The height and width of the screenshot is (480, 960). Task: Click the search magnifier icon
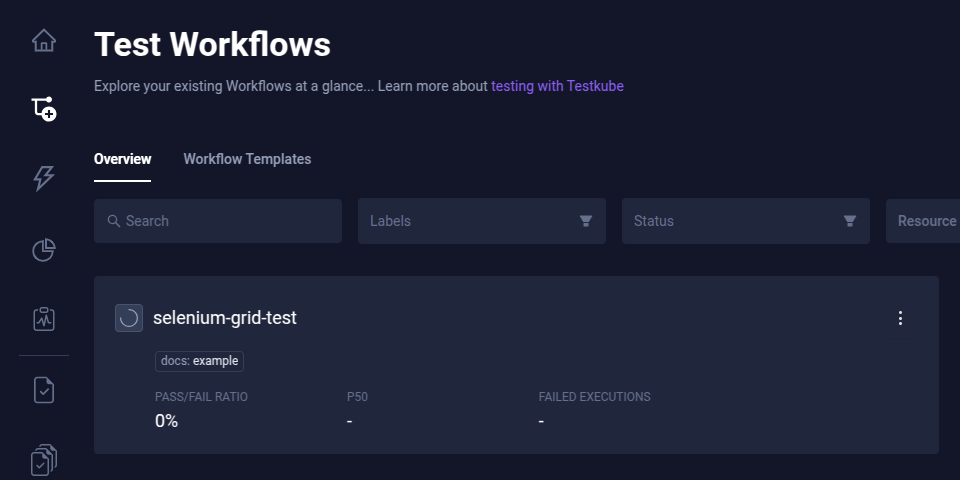pyautogui.click(x=113, y=221)
